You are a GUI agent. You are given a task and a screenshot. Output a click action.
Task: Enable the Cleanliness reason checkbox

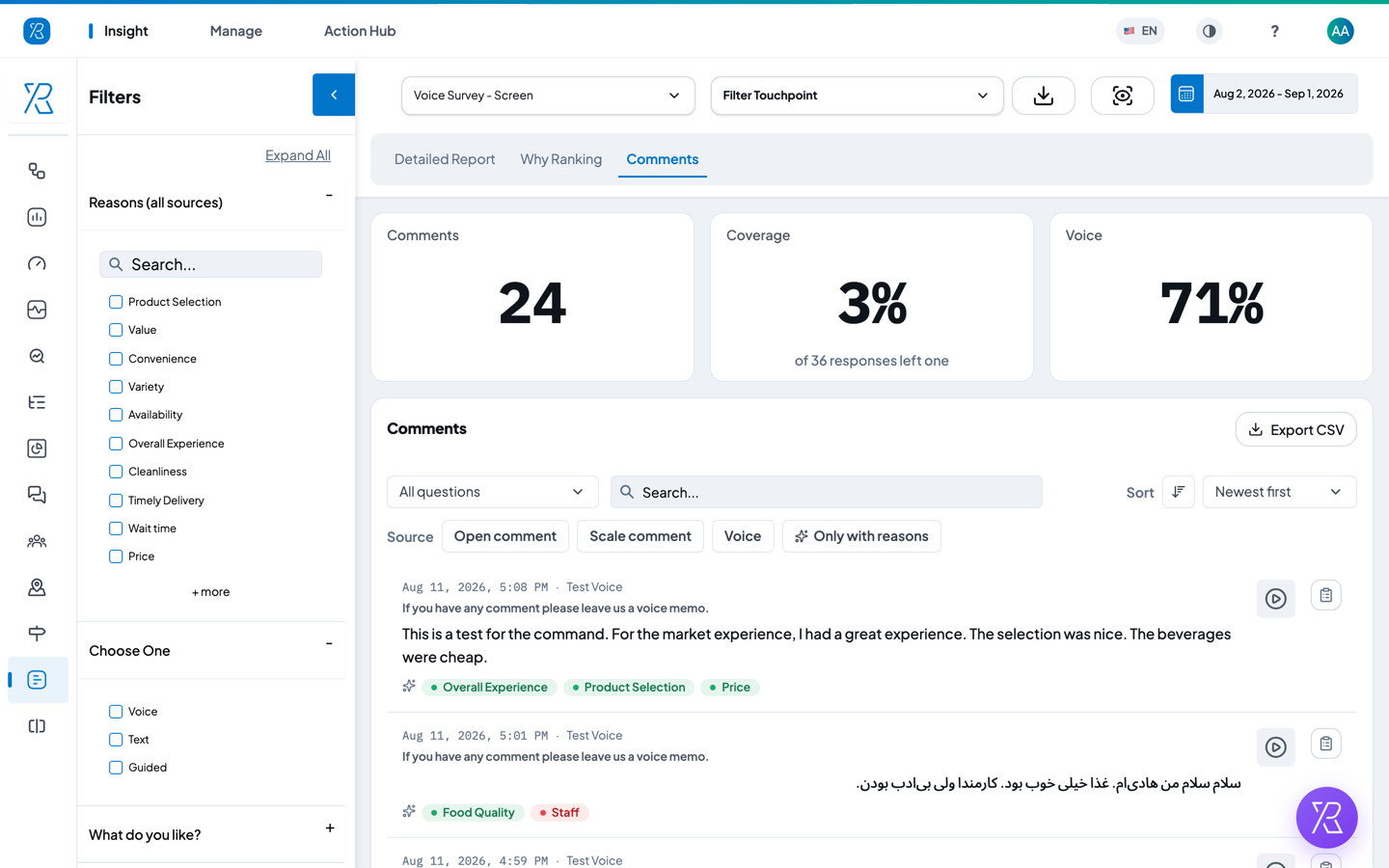coord(116,472)
